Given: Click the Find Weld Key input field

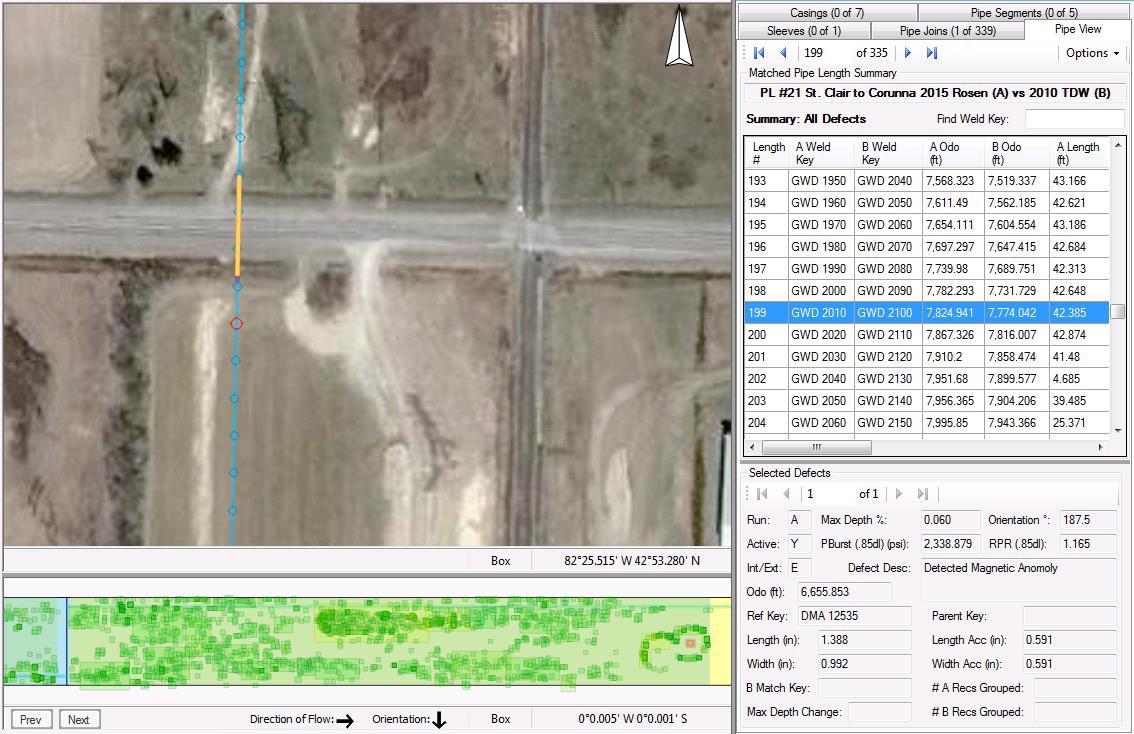Looking at the screenshot, I should (x=1073, y=119).
